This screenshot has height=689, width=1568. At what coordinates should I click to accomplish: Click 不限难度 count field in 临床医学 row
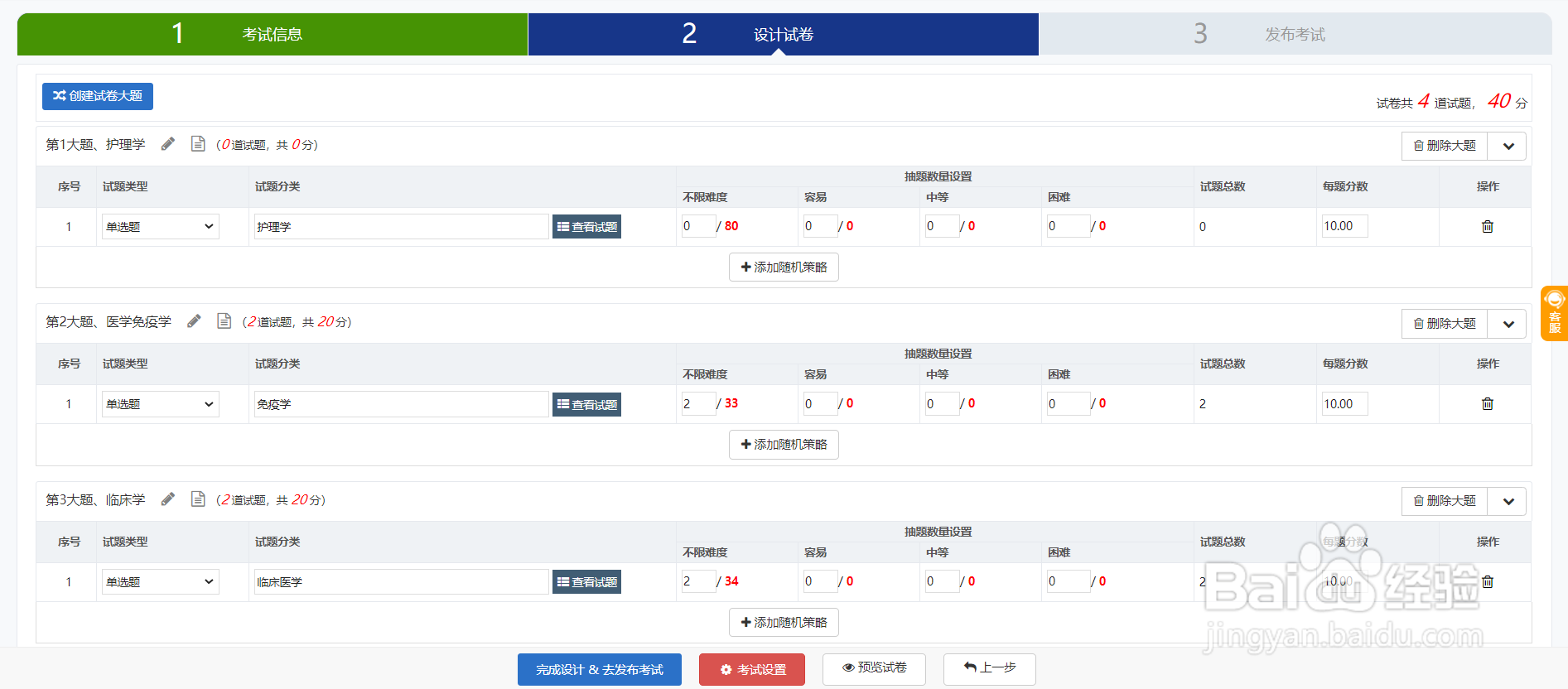tap(698, 581)
